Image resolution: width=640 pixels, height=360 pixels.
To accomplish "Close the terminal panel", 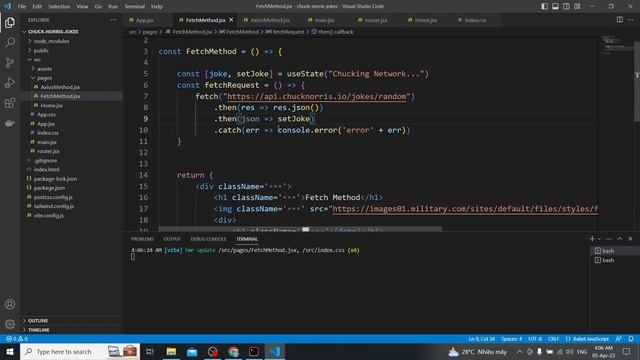I will [630, 239].
